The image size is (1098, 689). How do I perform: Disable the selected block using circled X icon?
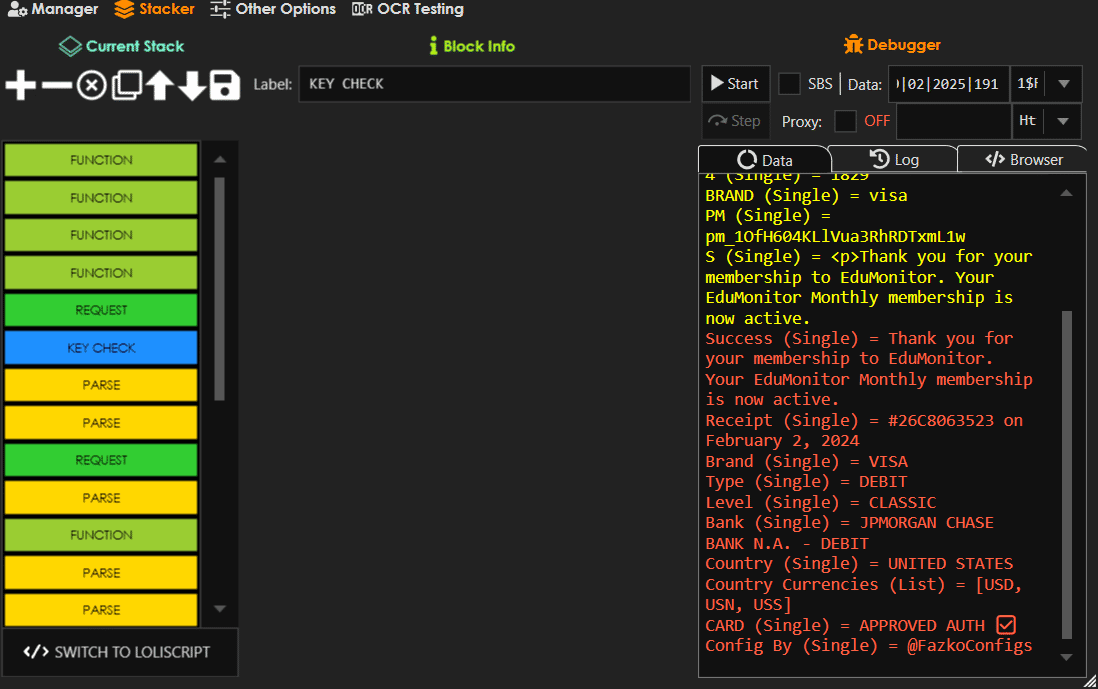tap(91, 86)
